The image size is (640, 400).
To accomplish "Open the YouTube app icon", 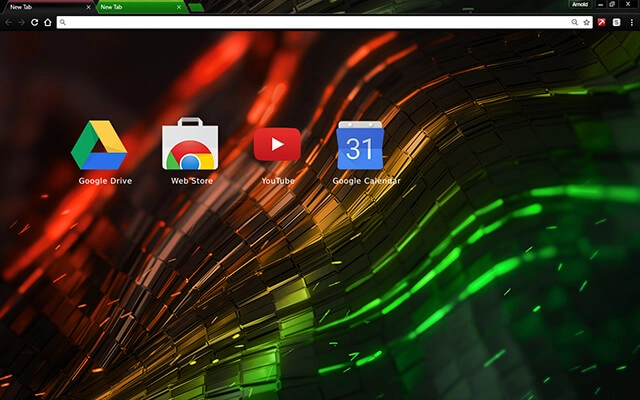I will [x=277, y=144].
